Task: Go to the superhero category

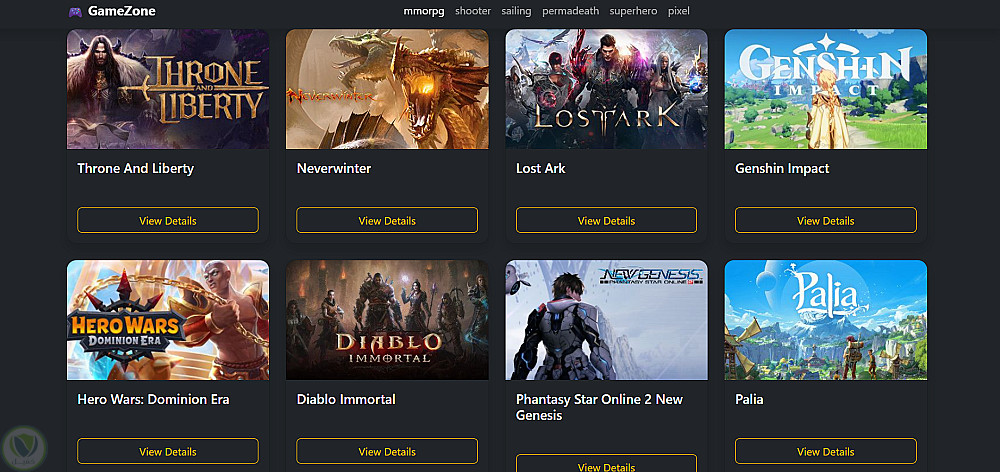Action: click(x=633, y=11)
